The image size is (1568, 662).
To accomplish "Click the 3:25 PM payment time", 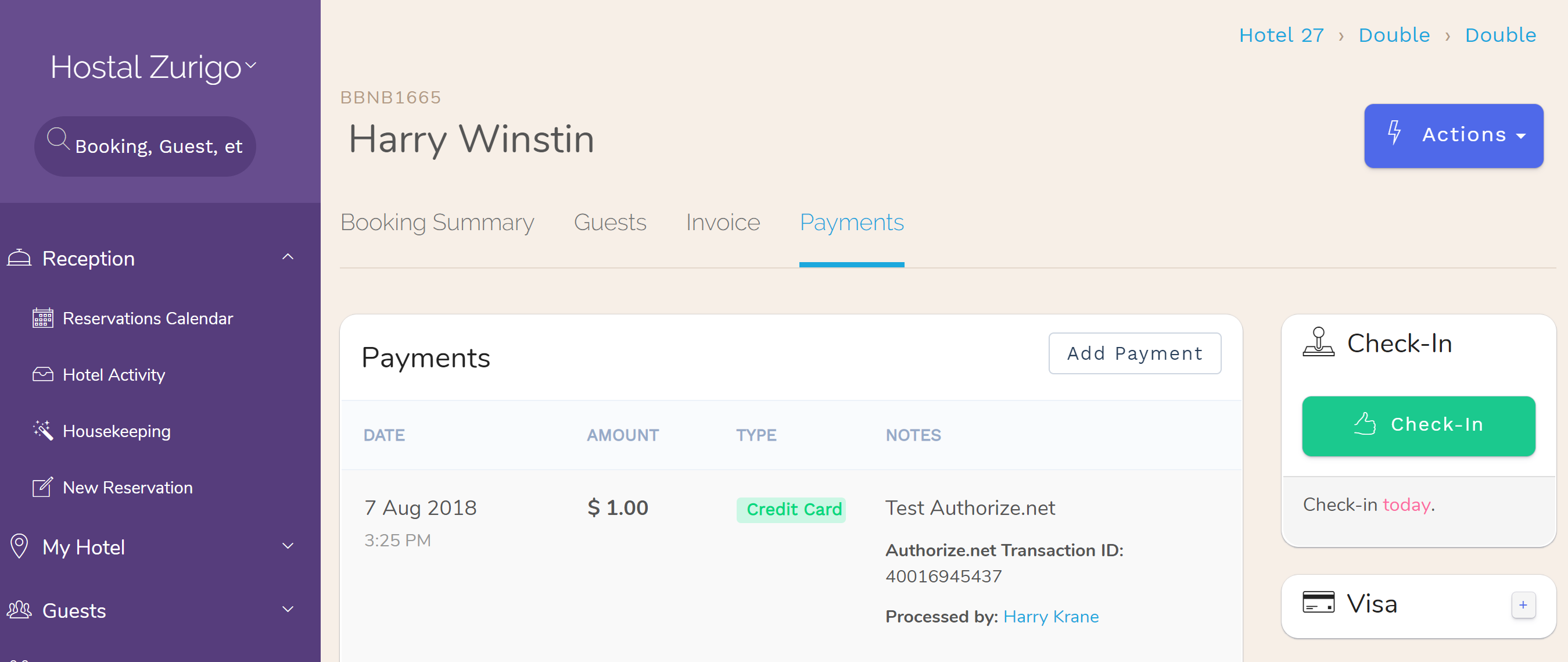I will coord(397,539).
